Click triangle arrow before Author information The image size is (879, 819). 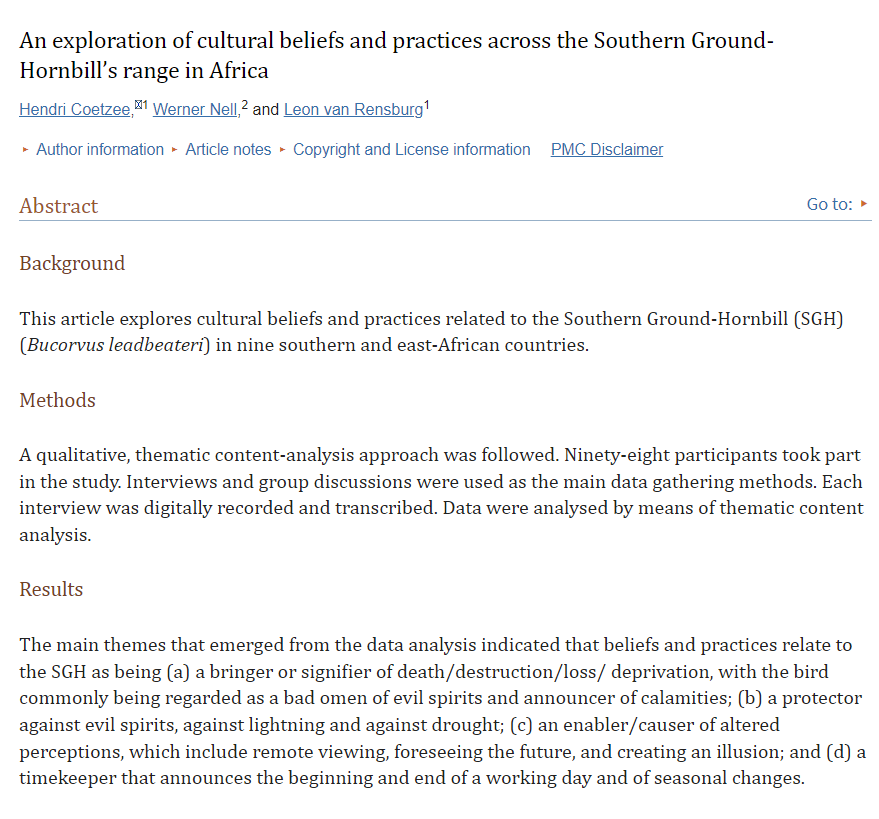click(x=25, y=150)
